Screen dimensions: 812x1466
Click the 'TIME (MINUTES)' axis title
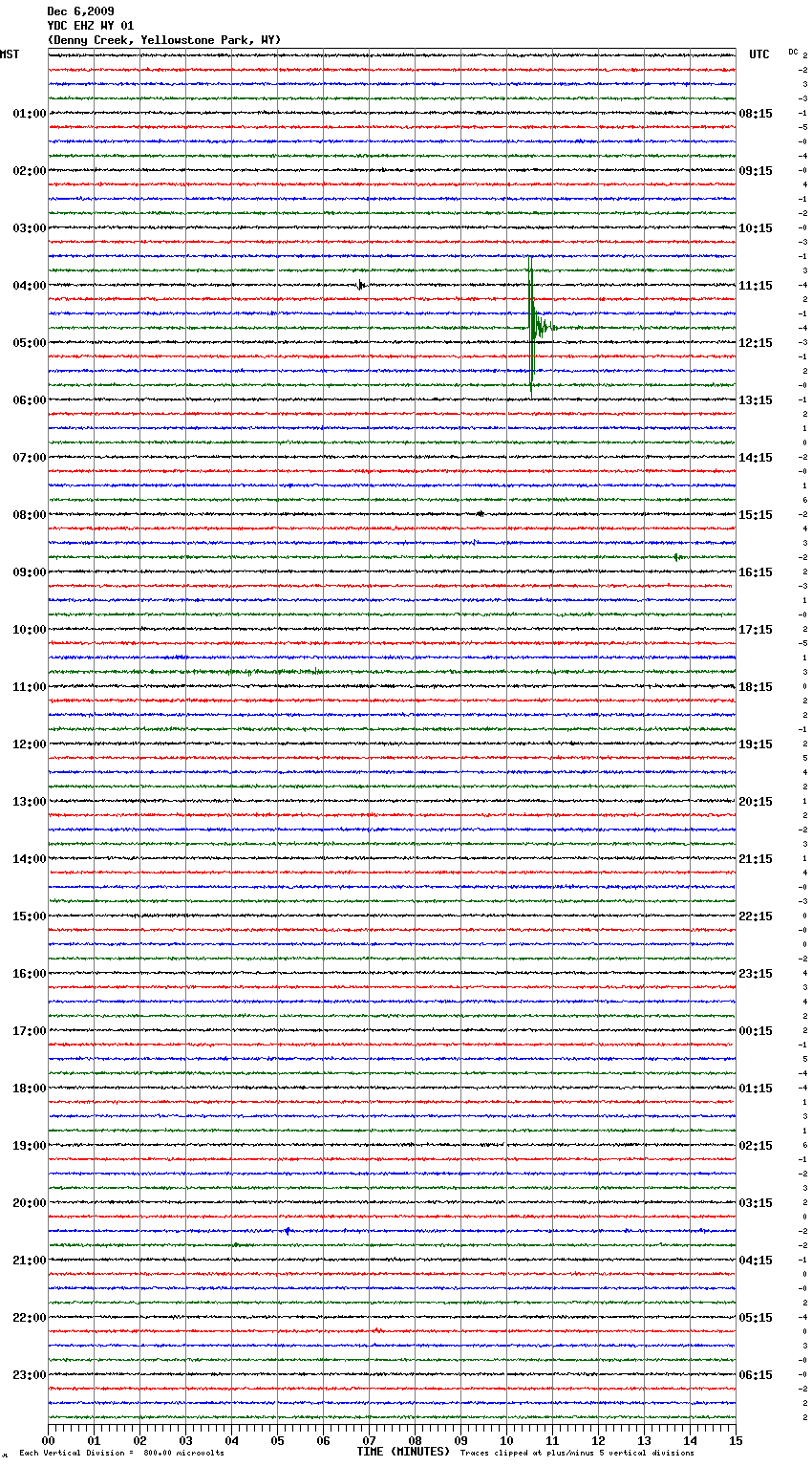pyautogui.click(x=403, y=1452)
